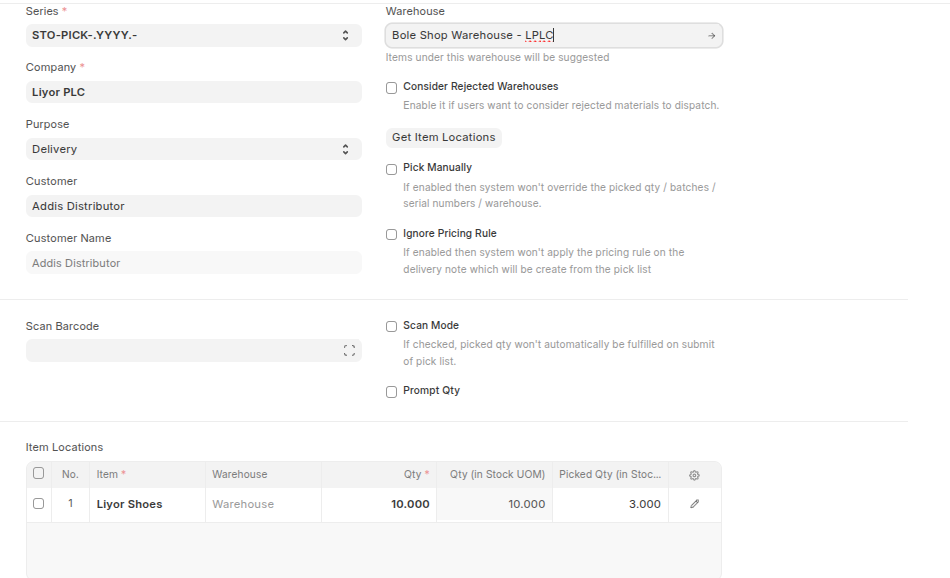Select all rows checkbox in table header
Image resolution: width=950 pixels, height=578 pixels.
(39, 474)
